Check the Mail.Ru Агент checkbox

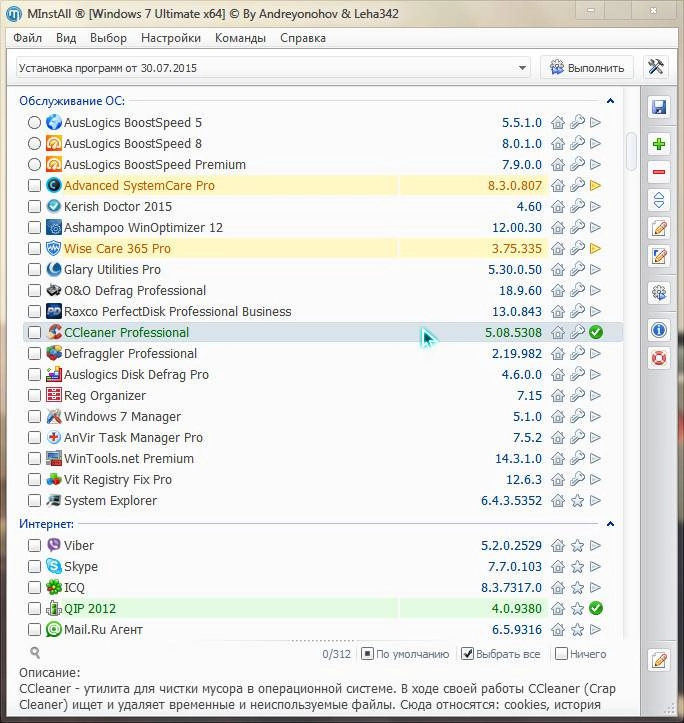coord(34,629)
